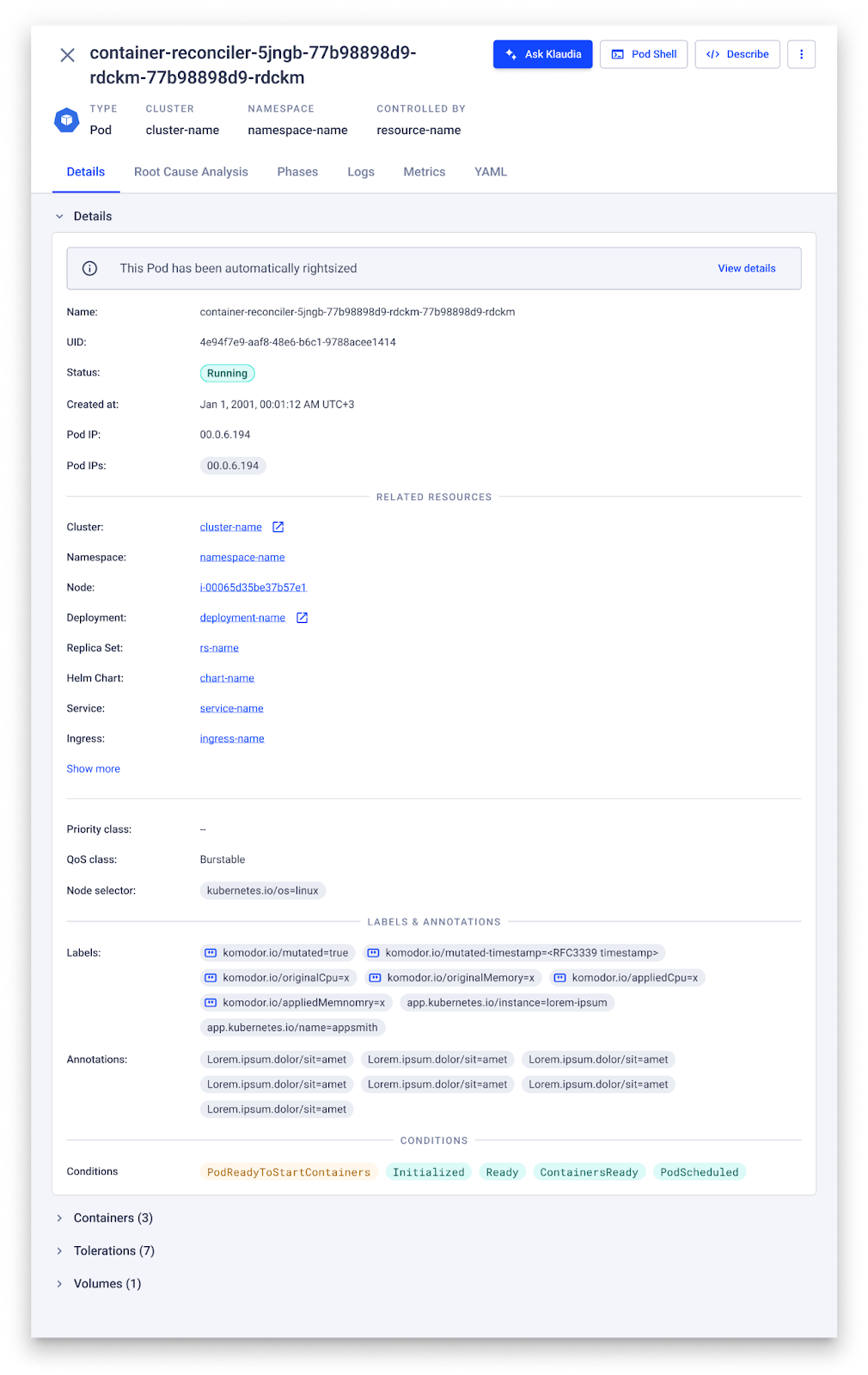
Task: Open the YAML tab
Action: (491, 172)
